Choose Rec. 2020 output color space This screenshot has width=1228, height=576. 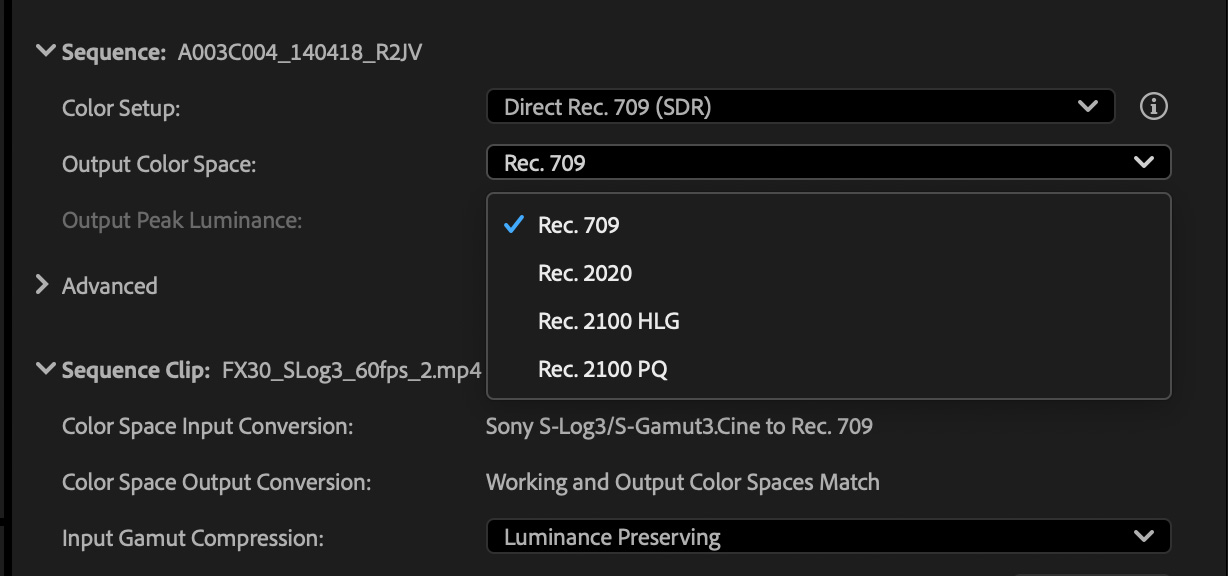click(585, 273)
